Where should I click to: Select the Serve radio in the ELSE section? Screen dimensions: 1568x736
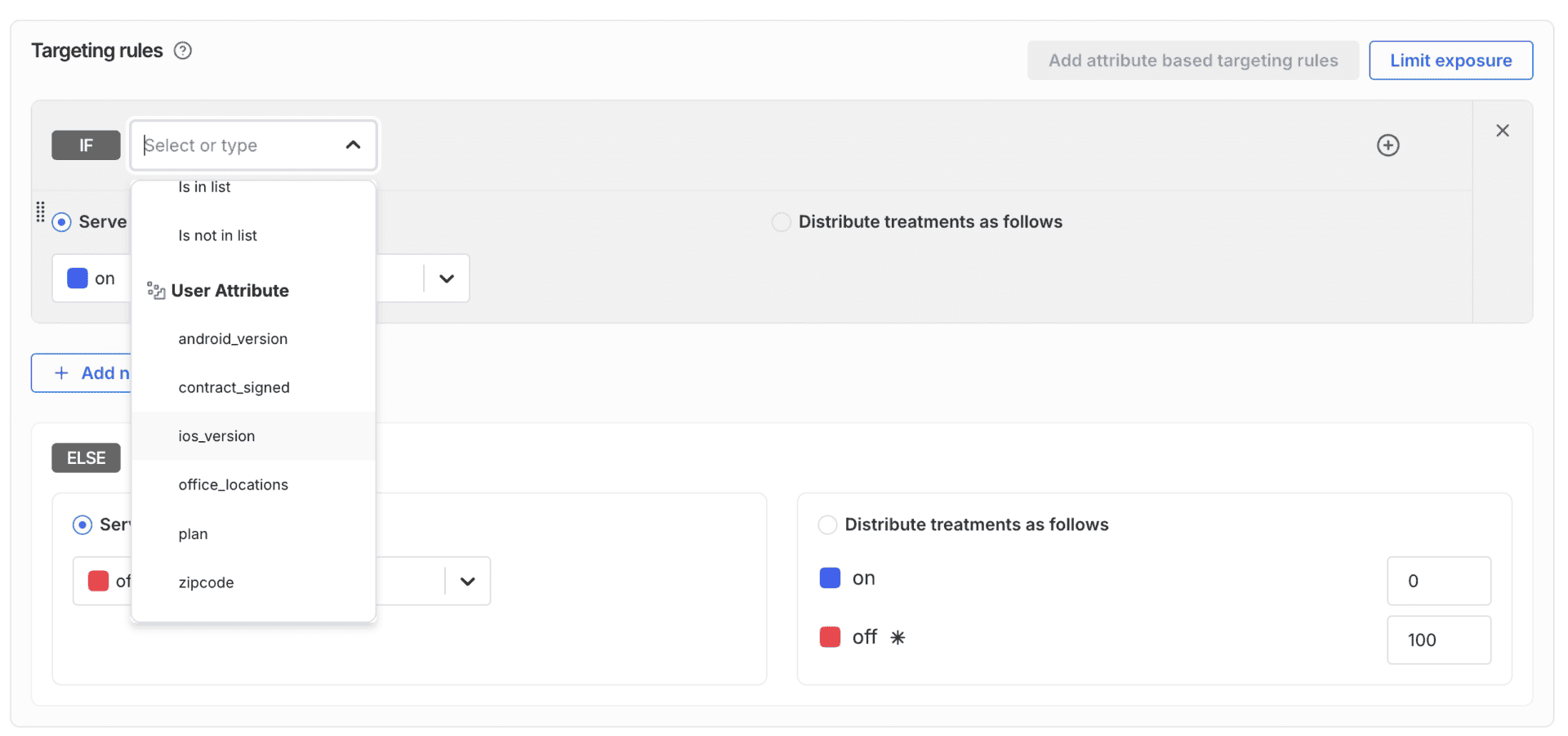pos(82,524)
